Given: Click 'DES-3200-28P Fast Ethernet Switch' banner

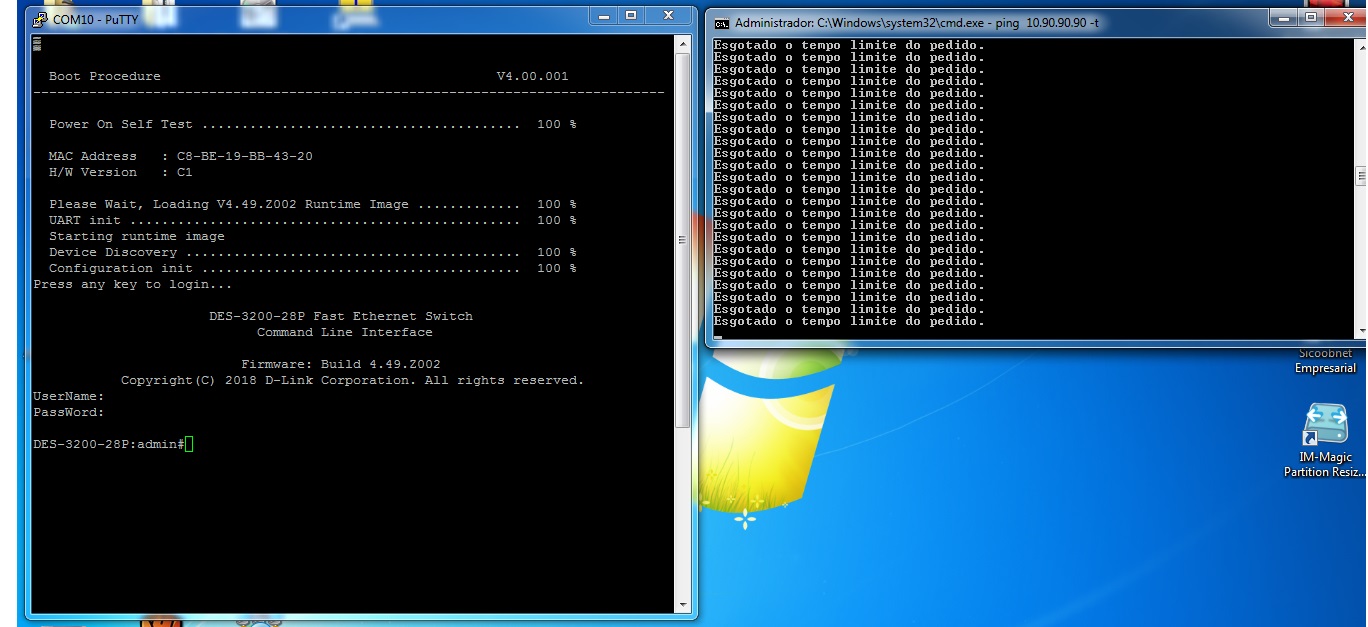Looking at the screenshot, I should point(341,316).
